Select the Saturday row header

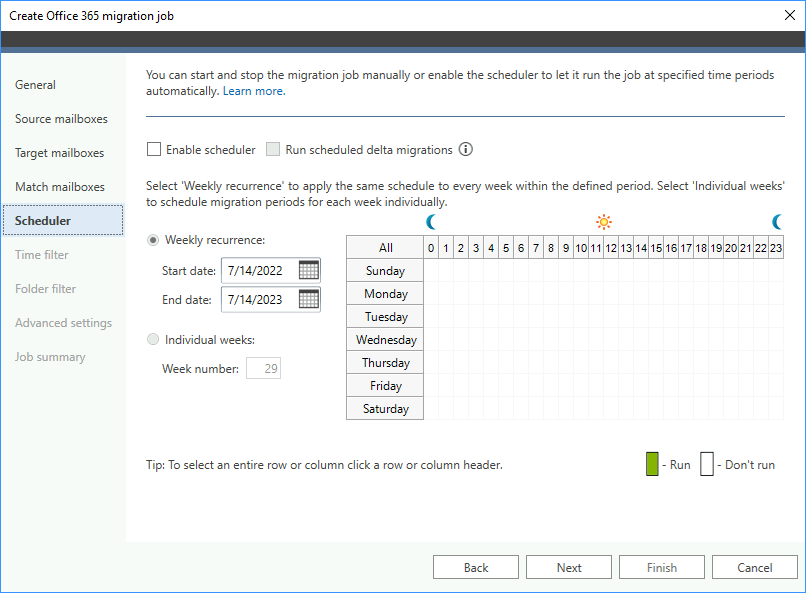point(385,409)
